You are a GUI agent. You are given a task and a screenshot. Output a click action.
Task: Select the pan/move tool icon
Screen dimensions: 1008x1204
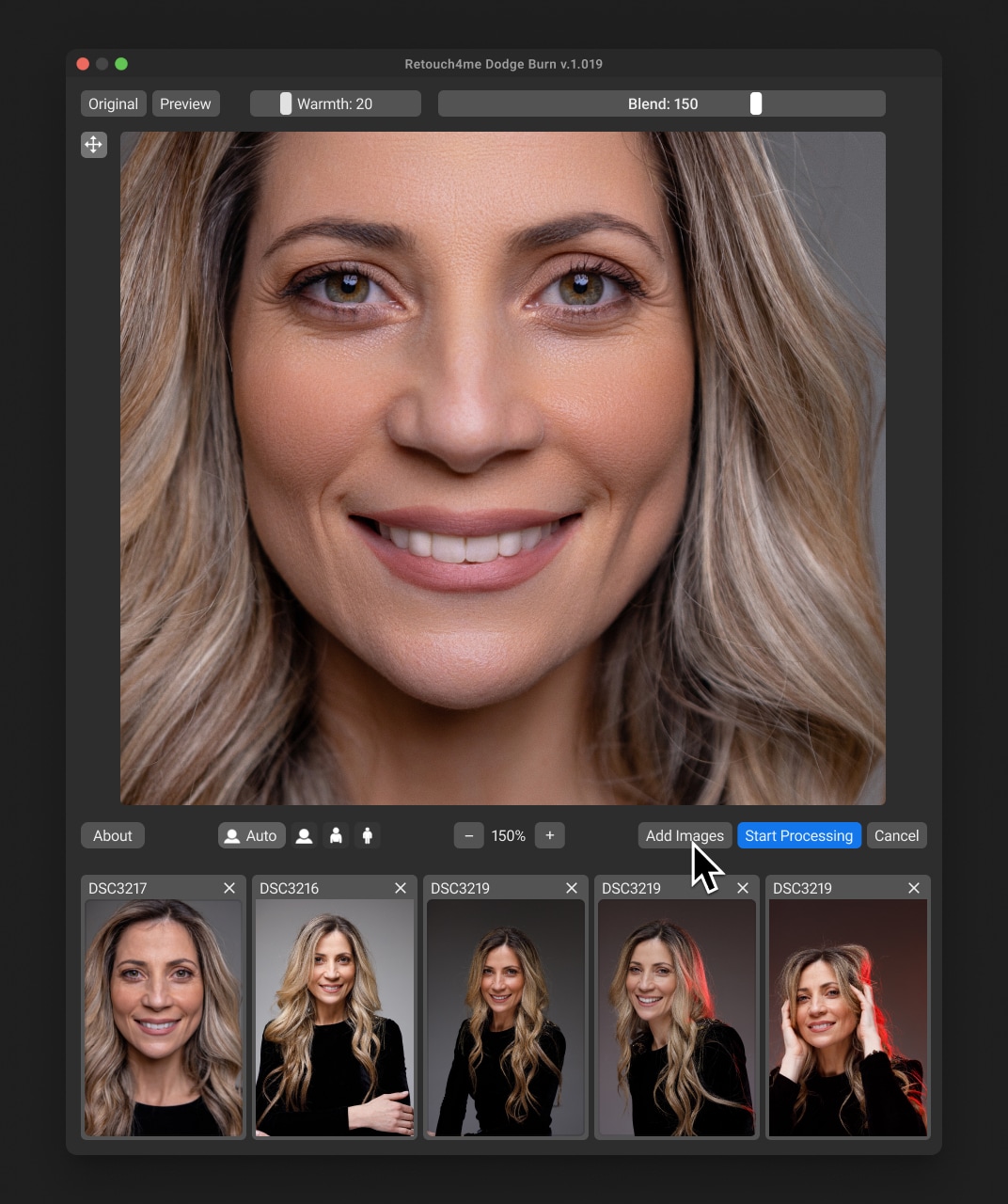point(93,145)
